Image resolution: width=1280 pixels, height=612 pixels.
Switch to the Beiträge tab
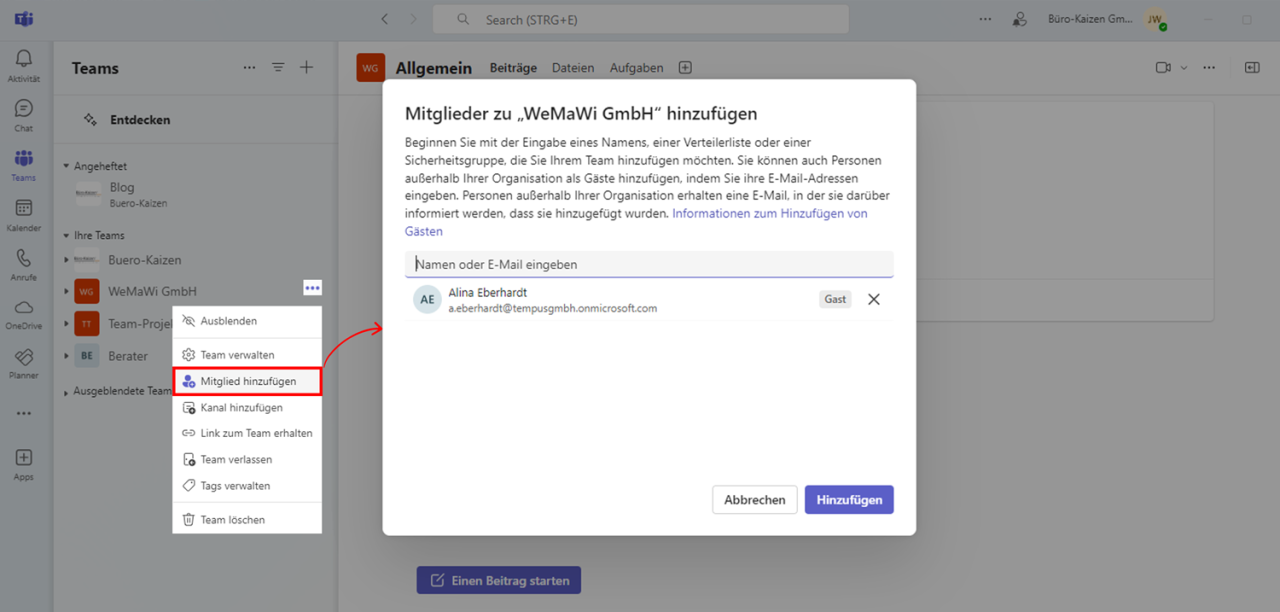click(513, 68)
